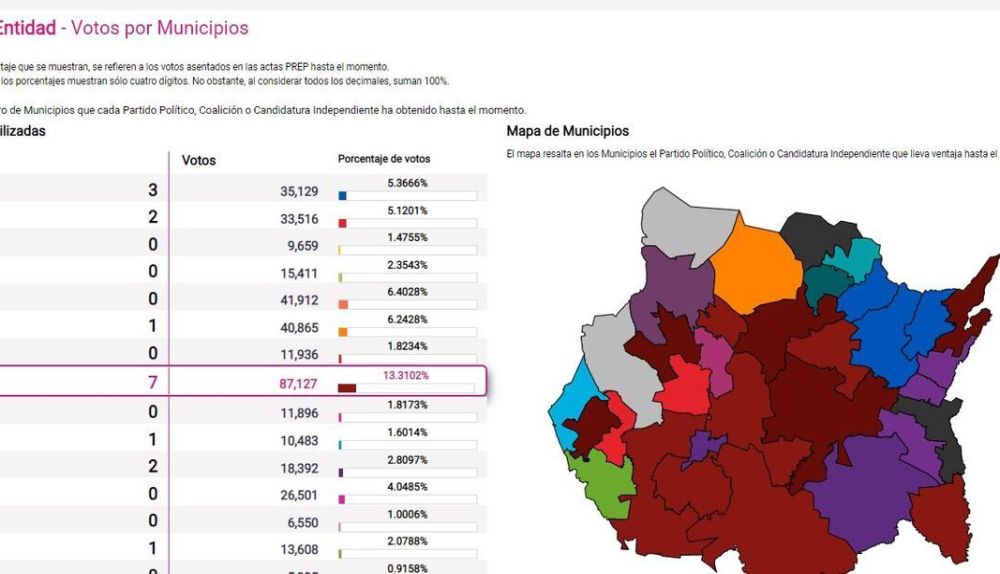Click the Mapa de Municipios heading
Image resolution: width=1000 pixels, height=574 pixels.
(x=568, y=131)
